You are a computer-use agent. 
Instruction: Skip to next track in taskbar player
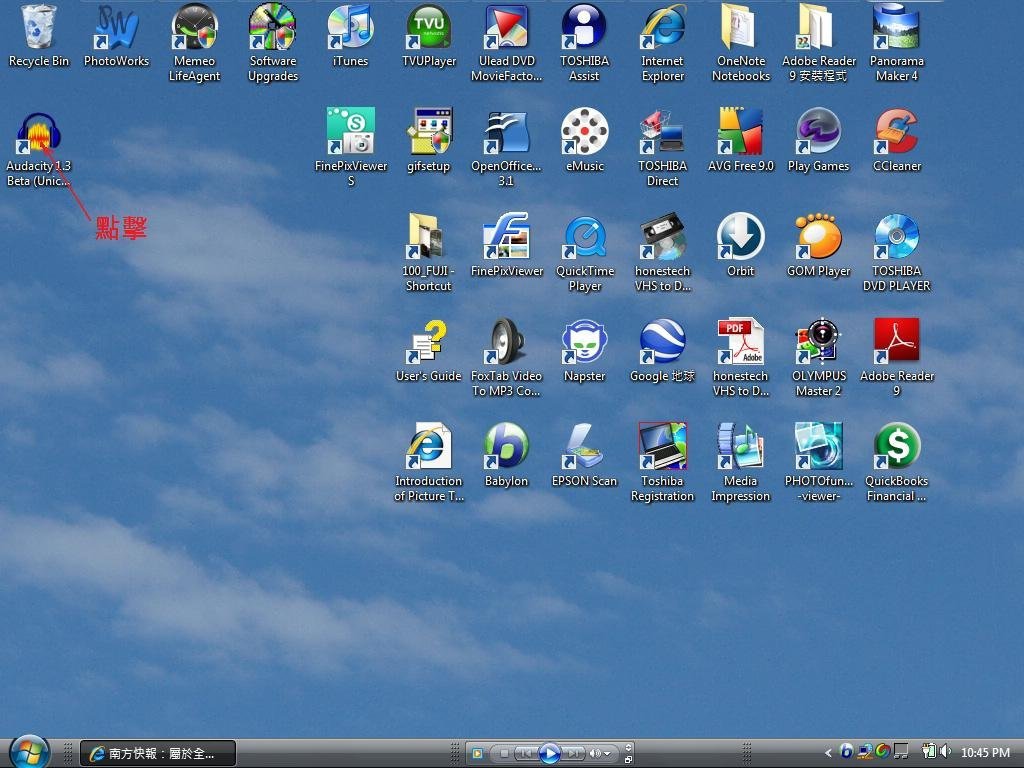(573, 753)
